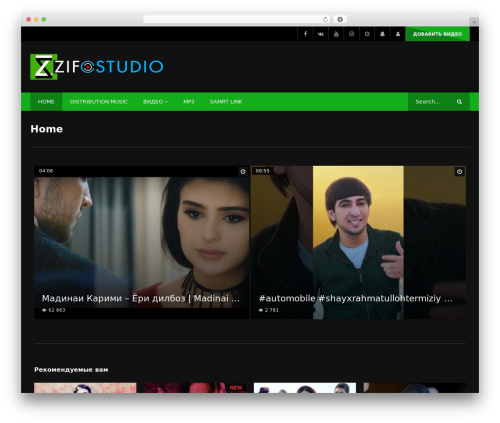Open the #automobile video thumbnail
The width and height of the screenshot is (500, 423).
coord(358,242)
